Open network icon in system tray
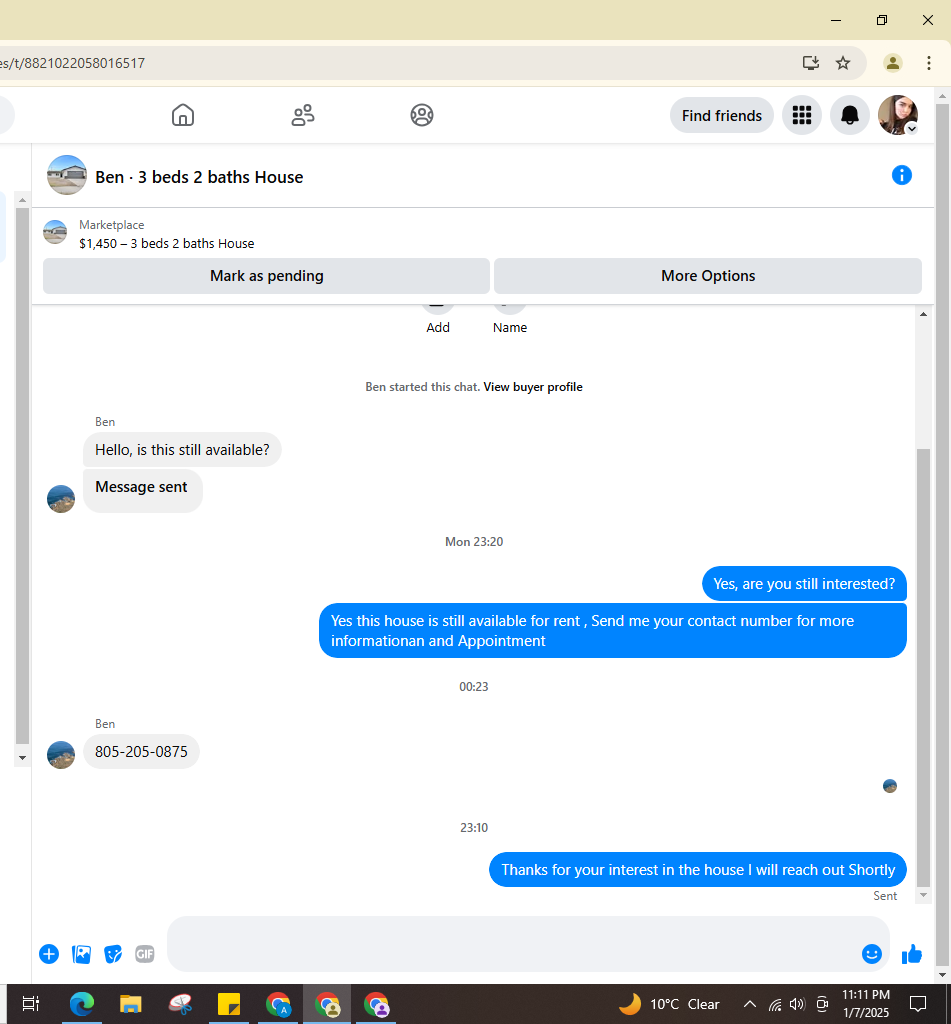The width and height of the screenshot is (951, 1024). coord(775,1004)
